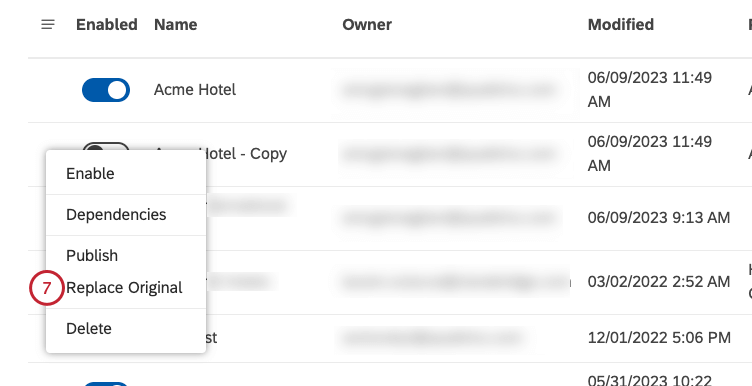The image size is (752, 386).
Task: Click the red step 7 marker
Action: [x=47, y=288]
